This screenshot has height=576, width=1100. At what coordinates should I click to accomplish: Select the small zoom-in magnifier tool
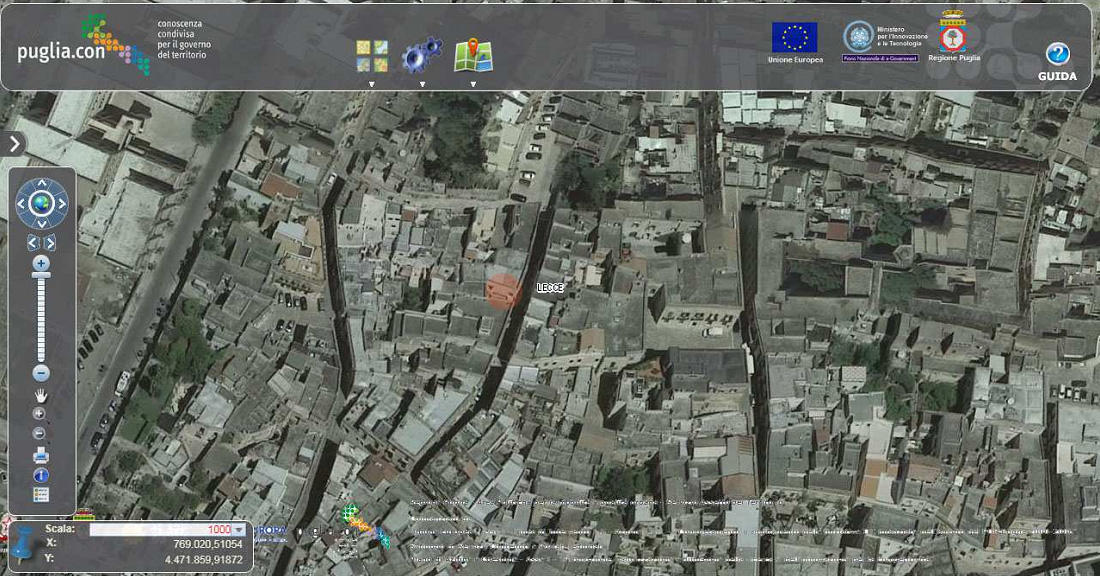tap(39, 414)
